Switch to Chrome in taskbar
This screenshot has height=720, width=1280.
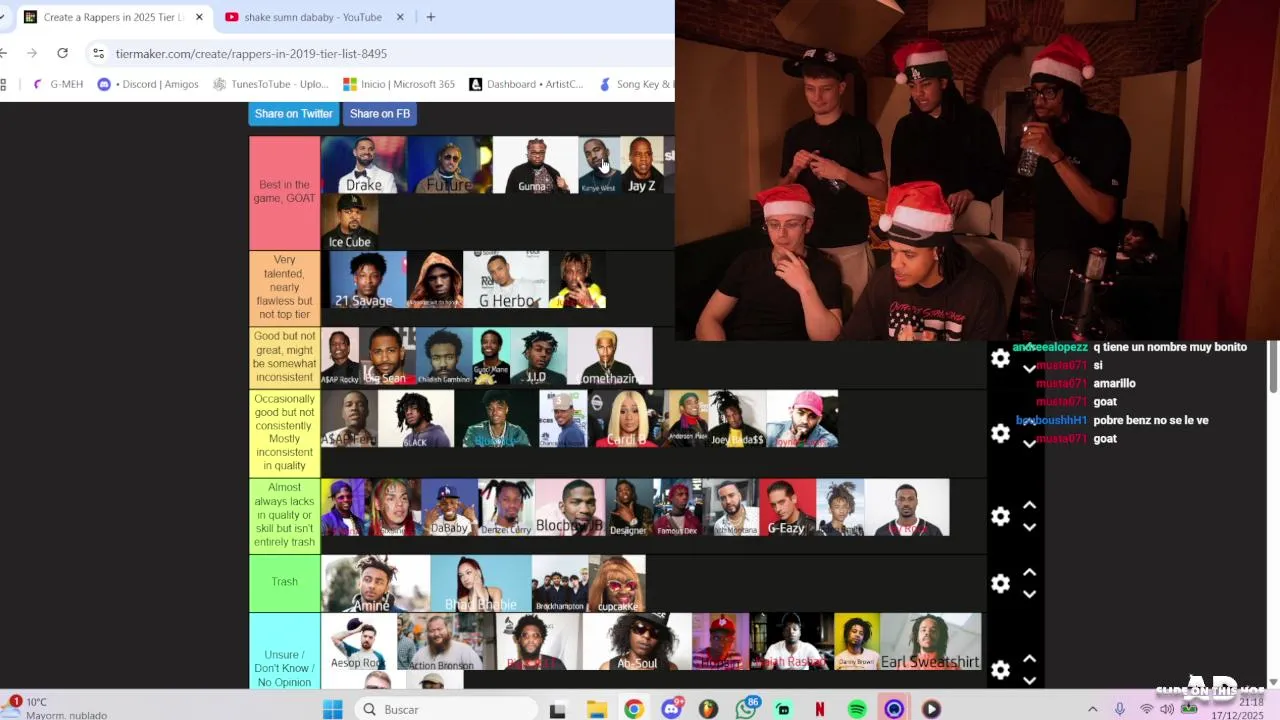[634, 709]
